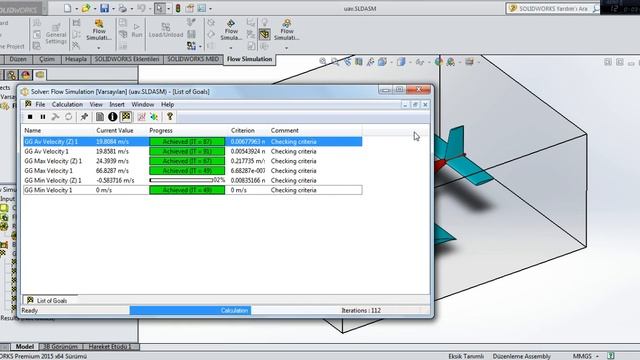
Task: Print with the SOLIDWORKS printer icon
Action: 122,8
